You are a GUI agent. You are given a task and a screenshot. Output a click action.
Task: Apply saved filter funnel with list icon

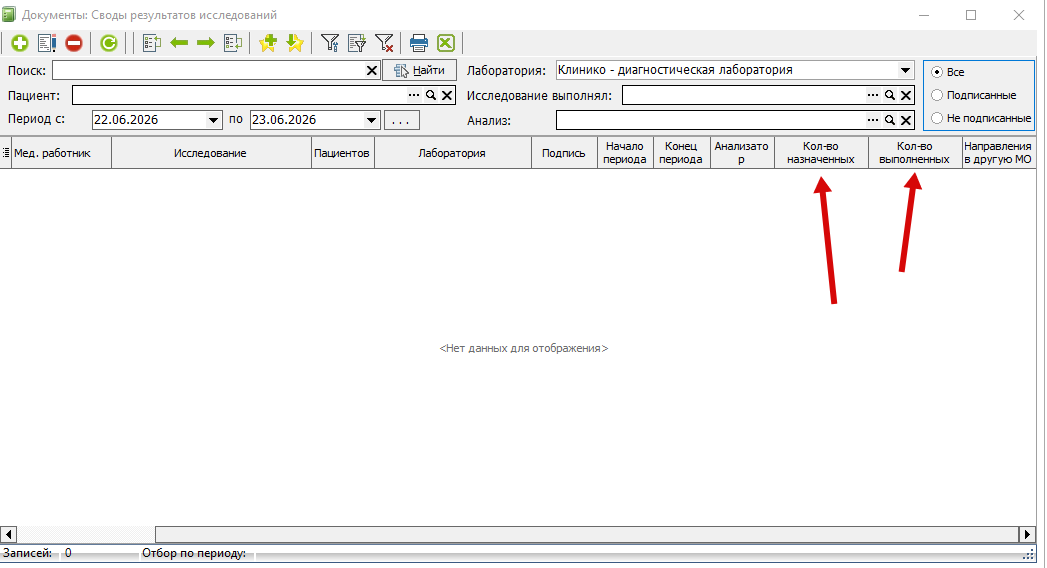357,43
